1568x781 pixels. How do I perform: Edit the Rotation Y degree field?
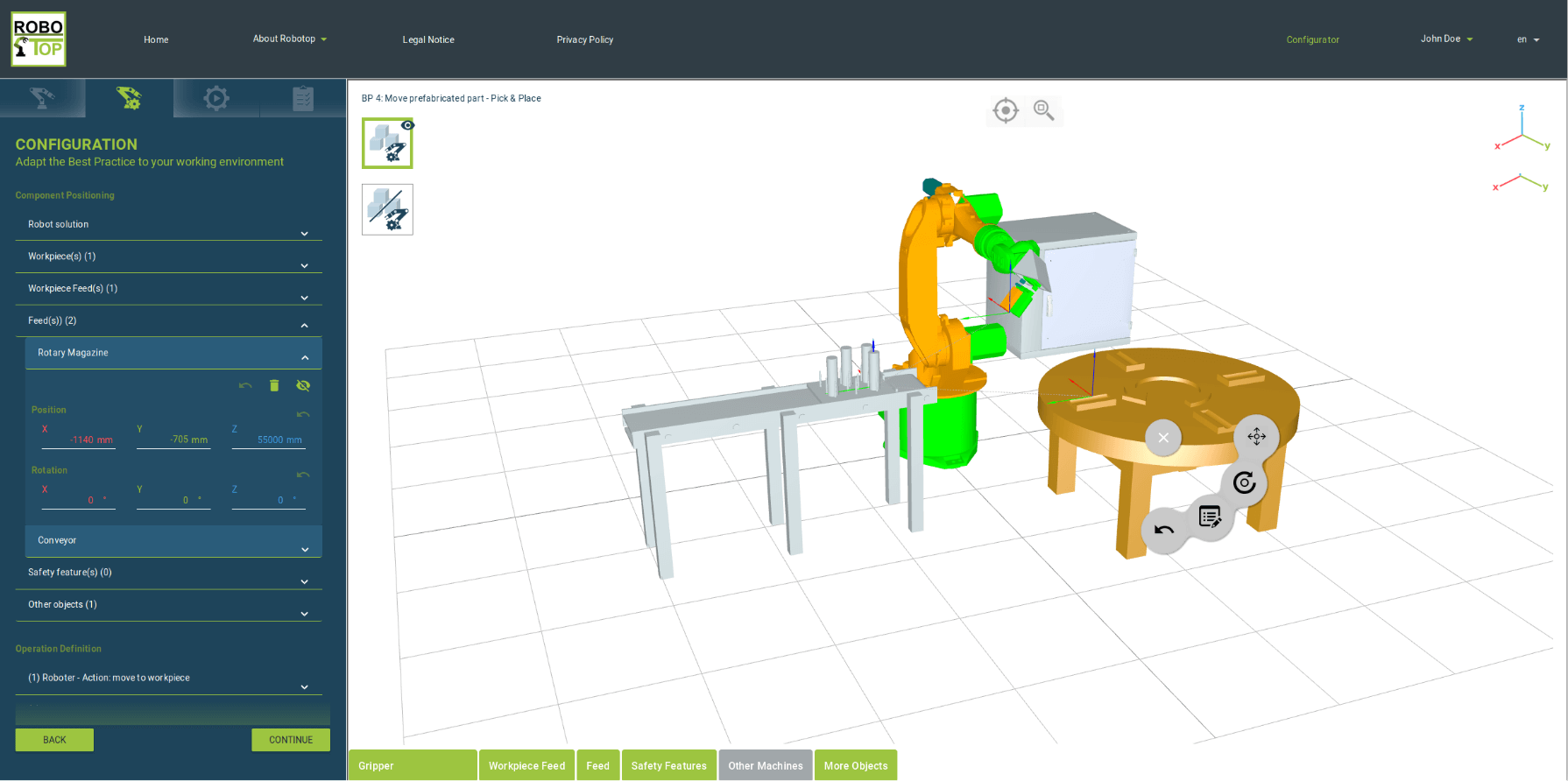pyautogui.click(x=173, y=501)
